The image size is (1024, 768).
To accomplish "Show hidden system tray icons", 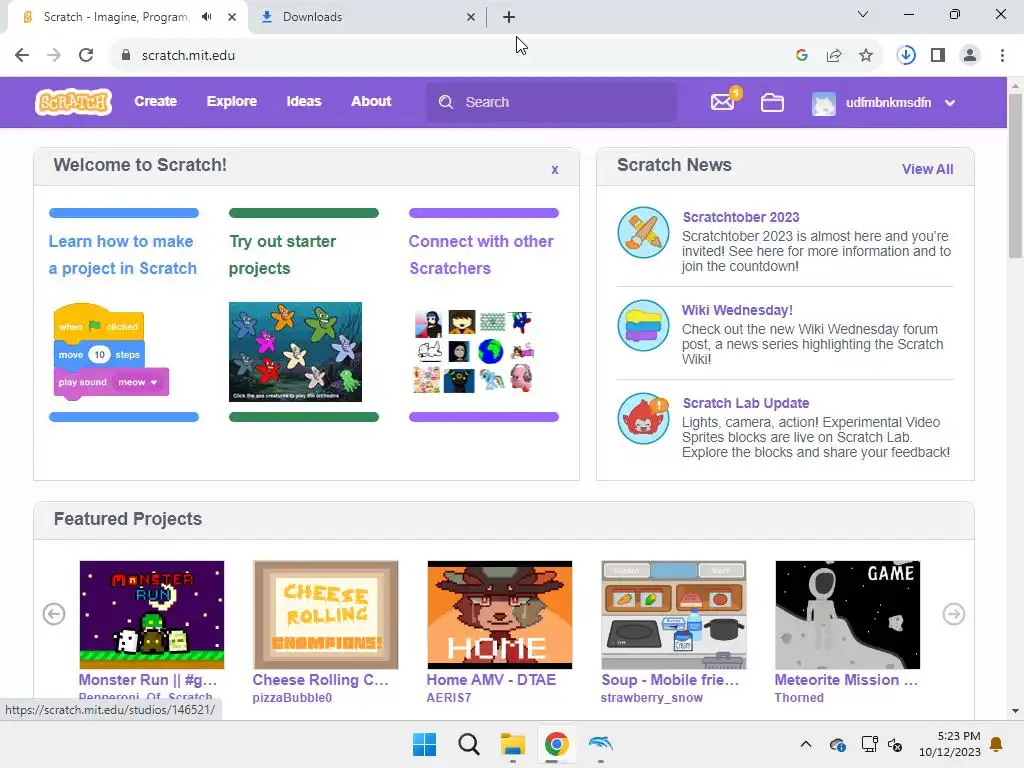I will pyautogui.click(x=806, y=744).
